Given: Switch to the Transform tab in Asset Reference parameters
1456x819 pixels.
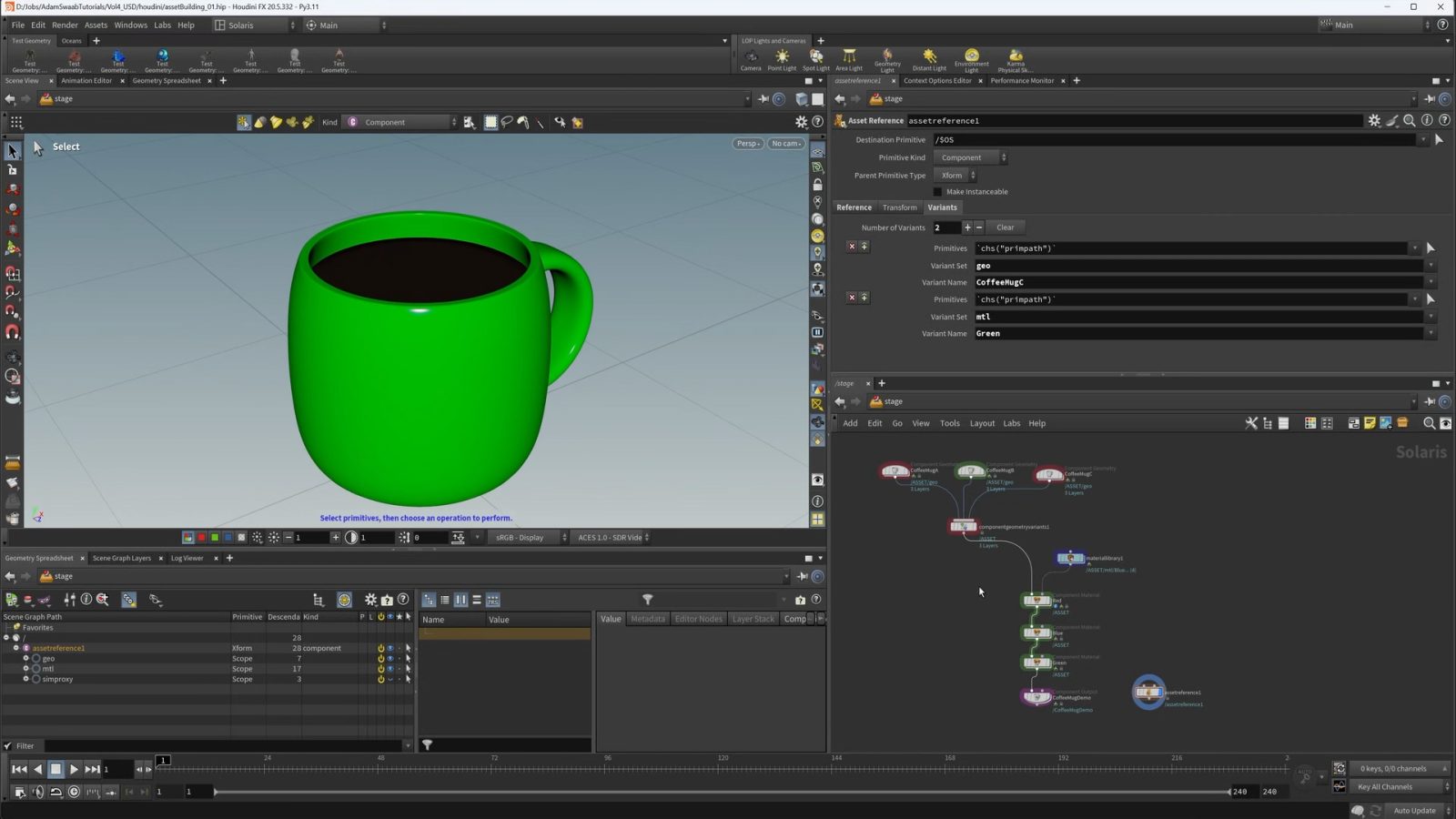Looking at the screenshot, I should 899,207.
